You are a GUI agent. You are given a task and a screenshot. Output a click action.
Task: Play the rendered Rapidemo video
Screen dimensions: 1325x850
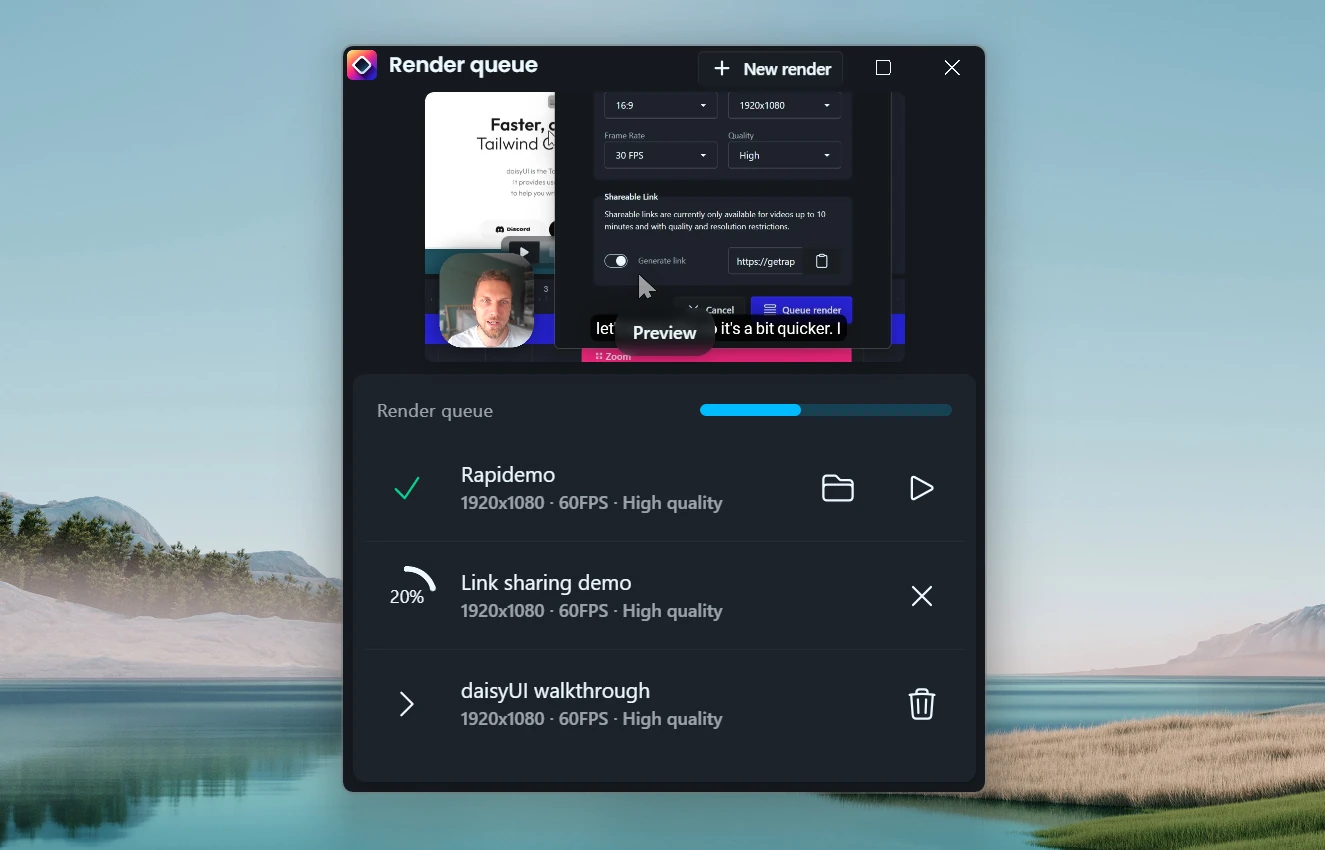[x=921, y=488]
